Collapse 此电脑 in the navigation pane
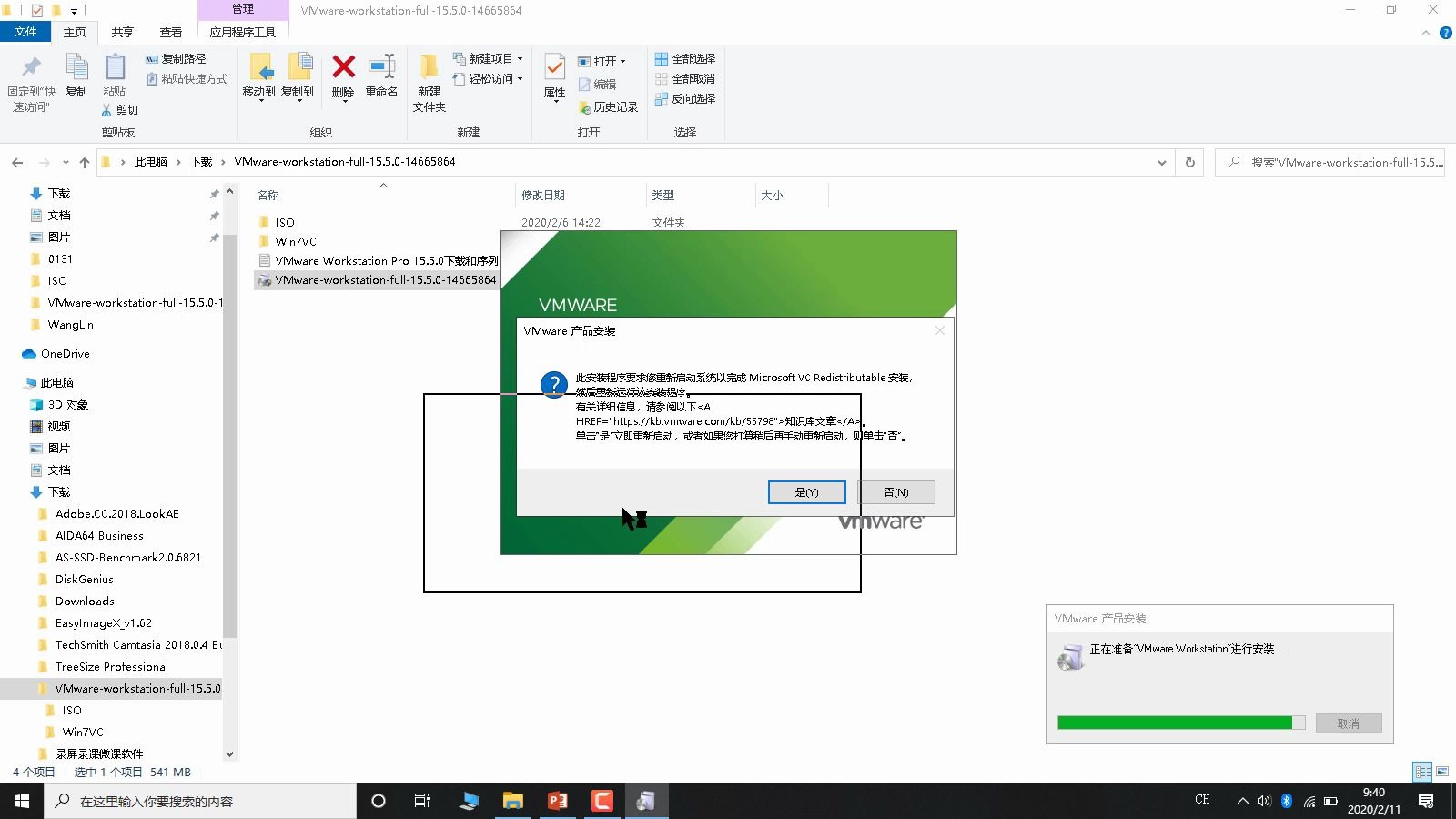Viewport: 1456px width, 819px height. [x=15, y=382]
